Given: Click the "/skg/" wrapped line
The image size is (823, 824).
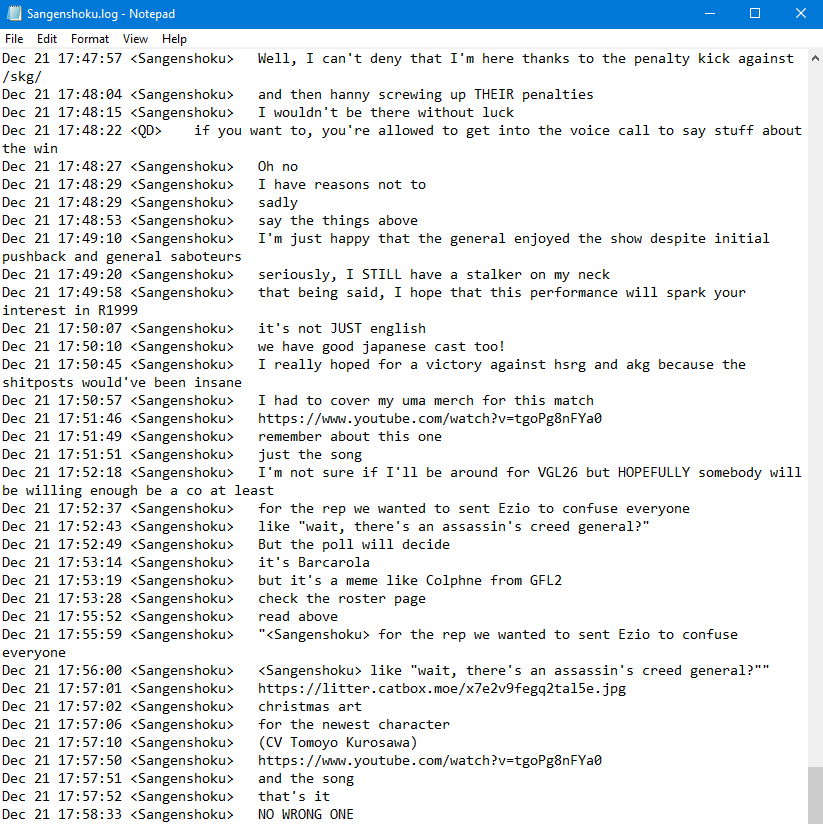Looking at the screenshot, I should [x=22, y=77].
